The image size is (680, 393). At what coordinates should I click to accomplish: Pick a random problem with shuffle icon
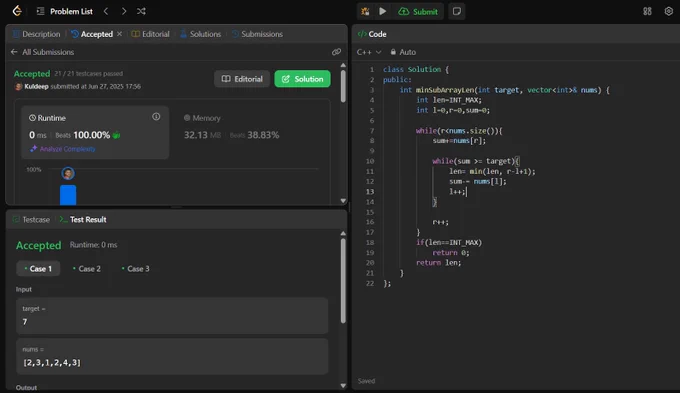tap(141, 11)
